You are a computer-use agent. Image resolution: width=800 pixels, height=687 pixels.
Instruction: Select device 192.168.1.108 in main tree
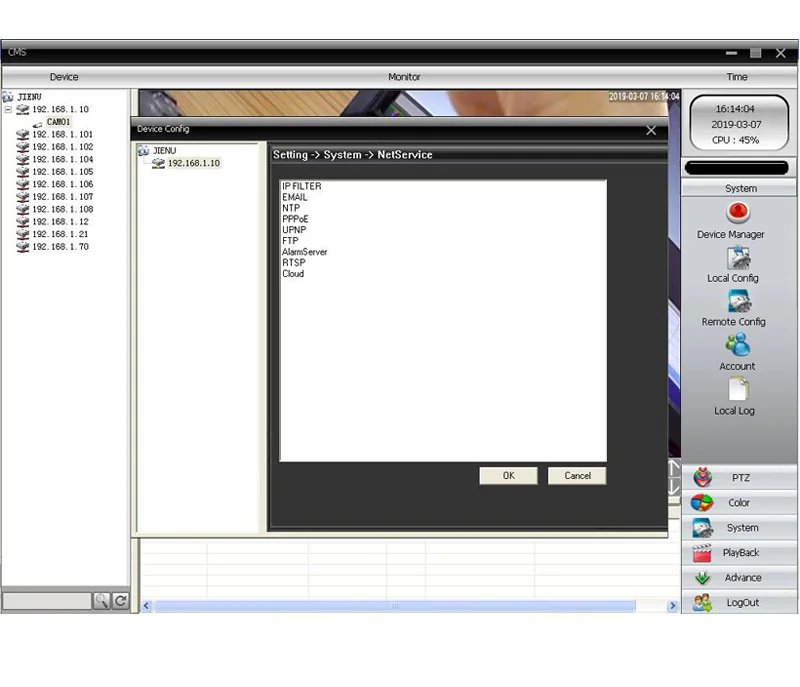[62, 209]
